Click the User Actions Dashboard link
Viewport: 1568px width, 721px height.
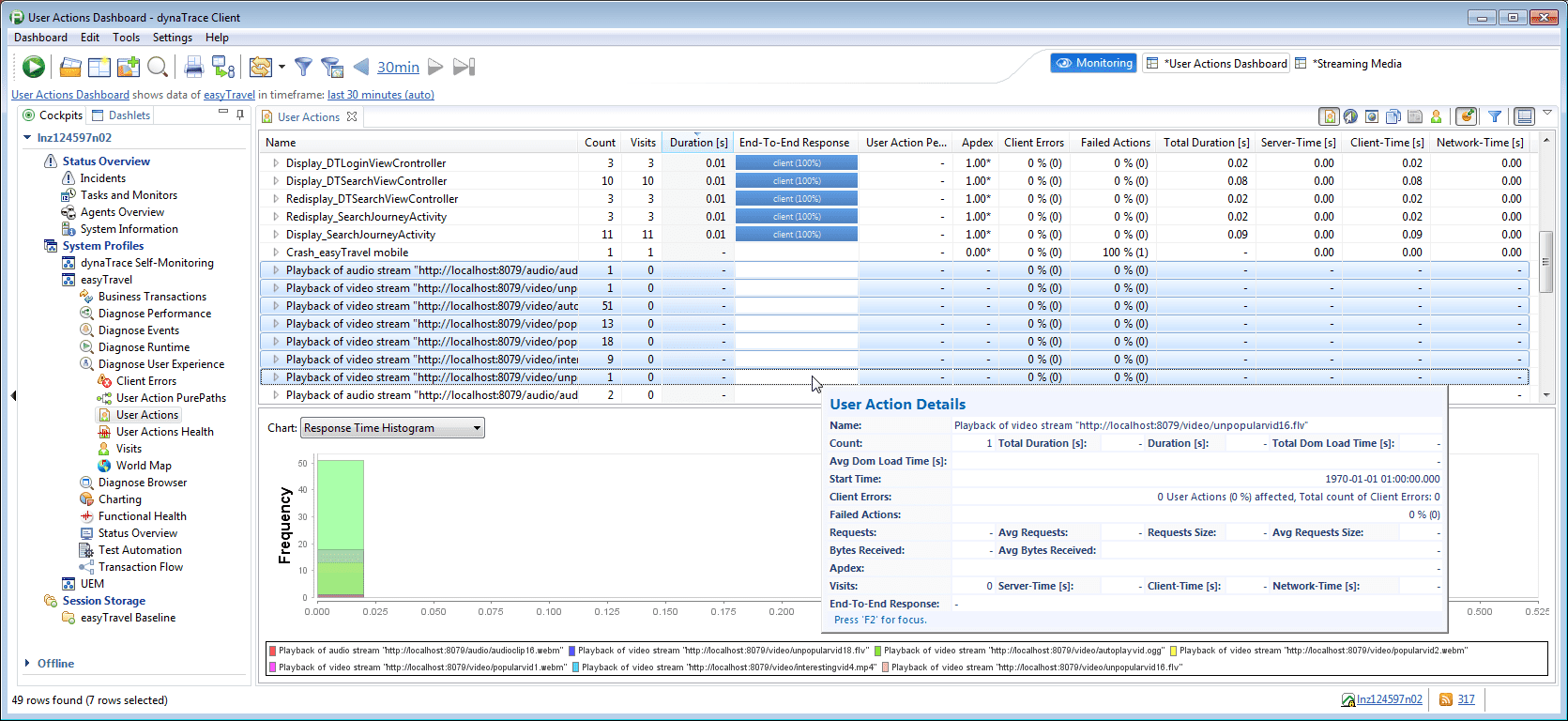point(70,95)
